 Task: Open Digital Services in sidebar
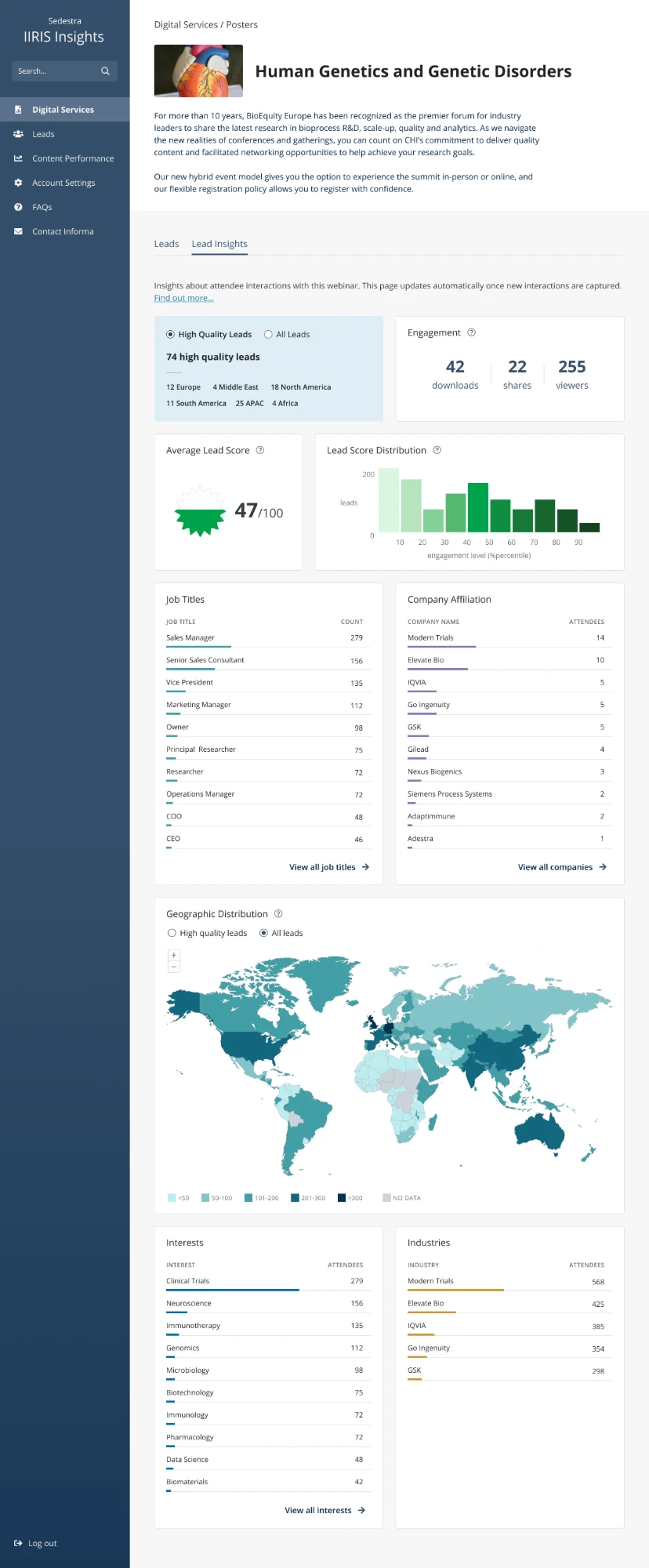click(x=64, y=110)
